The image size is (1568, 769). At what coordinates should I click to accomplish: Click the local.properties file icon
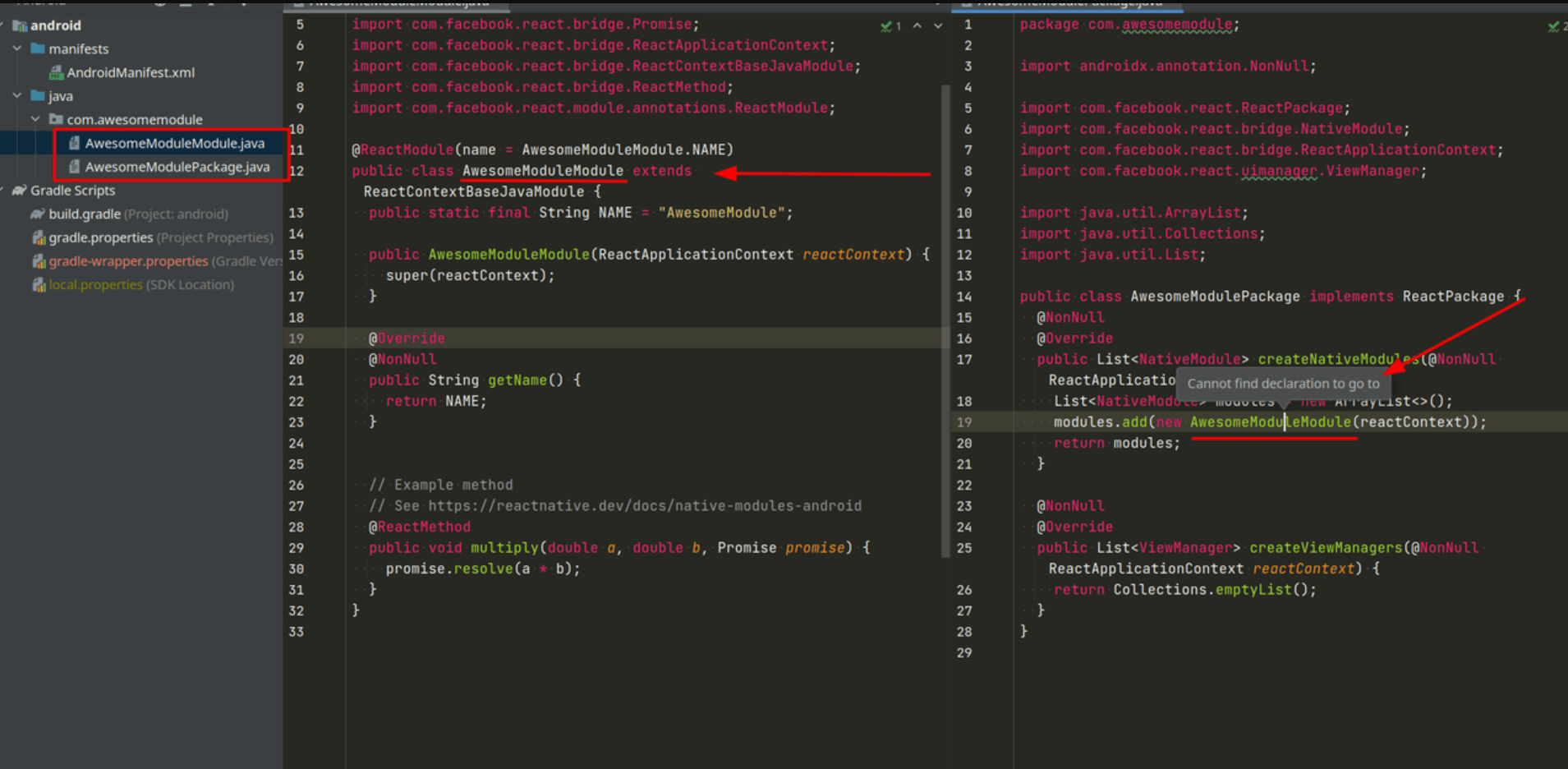tap(39, 284)
